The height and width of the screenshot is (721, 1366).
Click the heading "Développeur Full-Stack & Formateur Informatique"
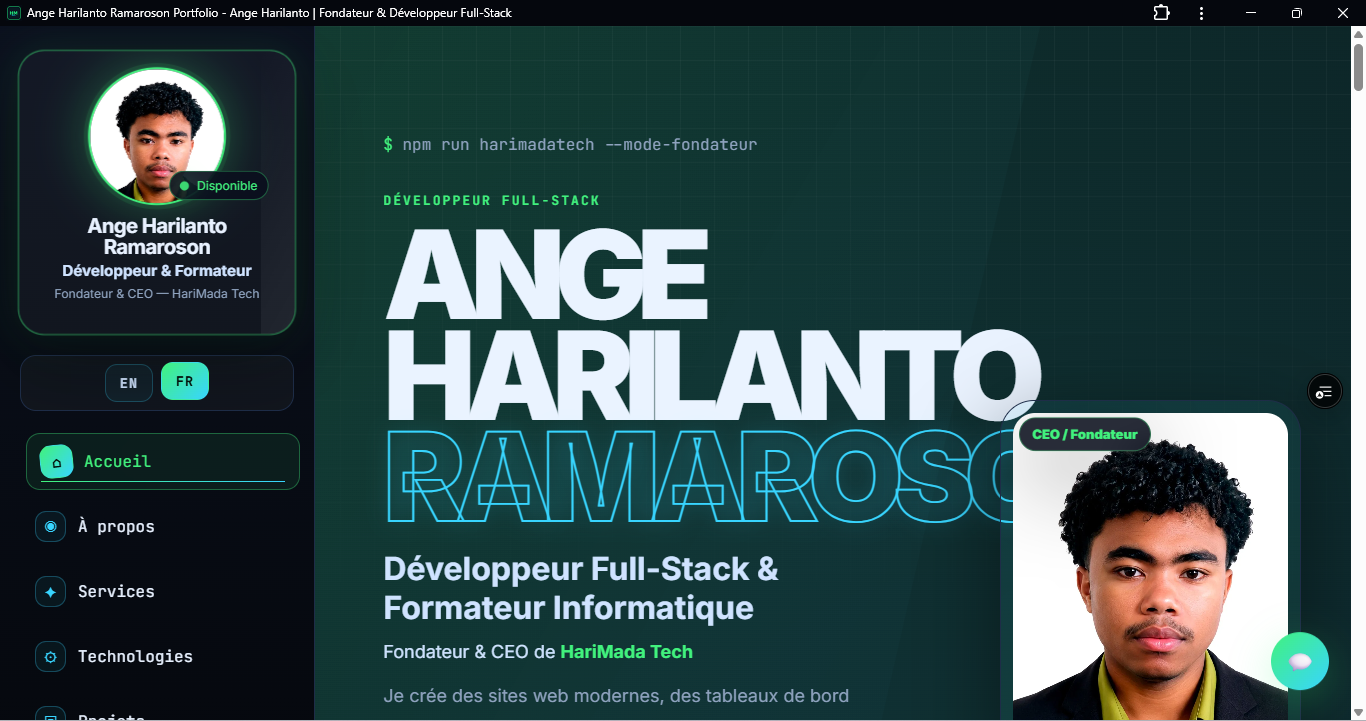pos(581,588)
